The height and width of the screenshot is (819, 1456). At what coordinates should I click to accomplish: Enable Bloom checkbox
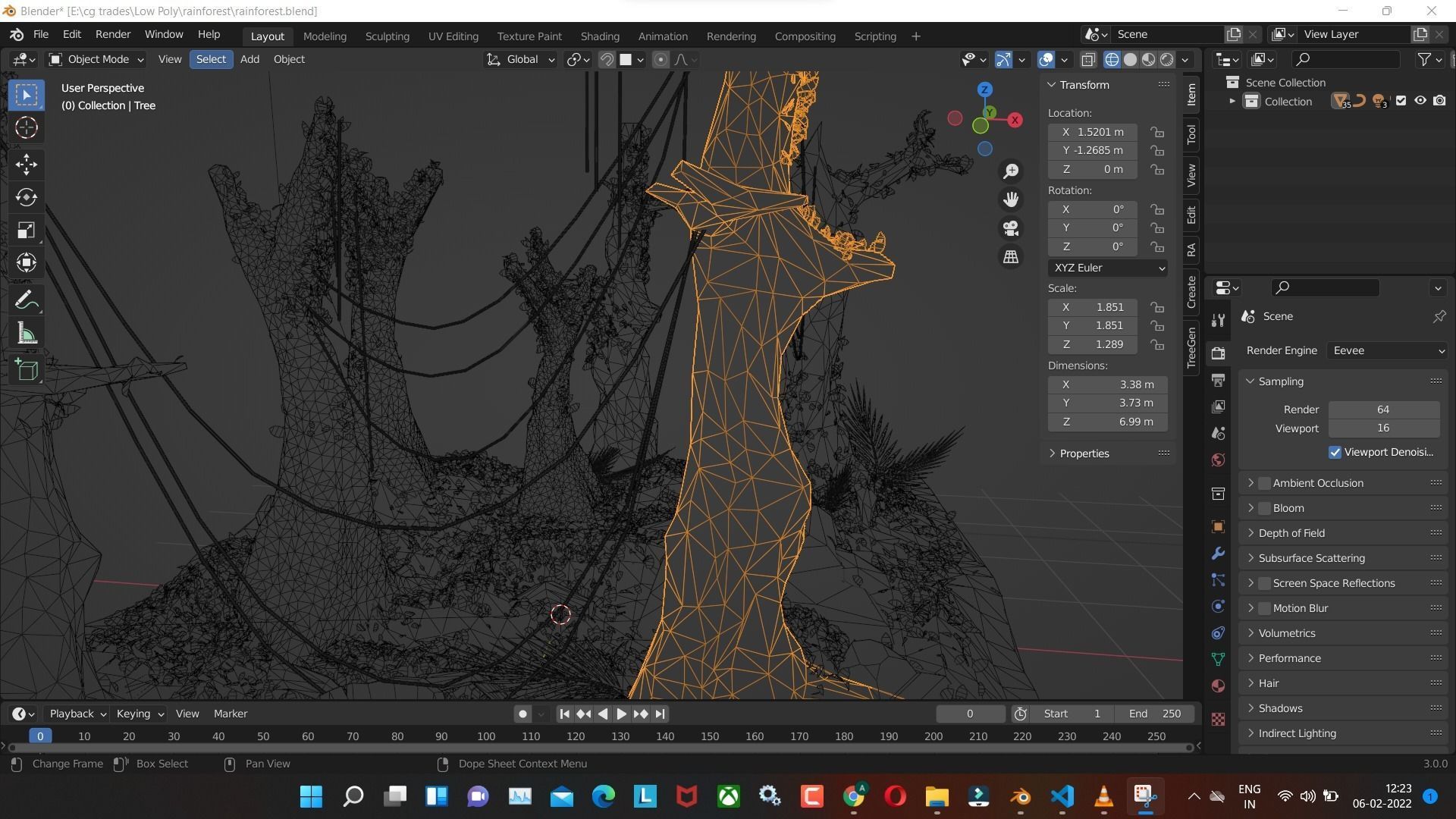1264,508
